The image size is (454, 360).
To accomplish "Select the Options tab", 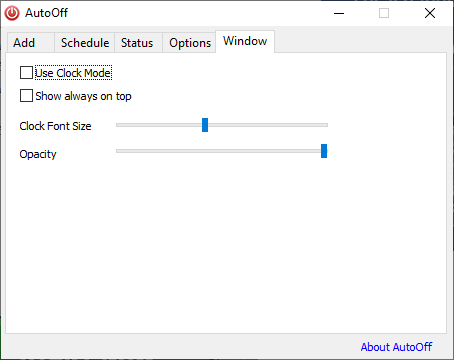I will (x=189, y=43).
